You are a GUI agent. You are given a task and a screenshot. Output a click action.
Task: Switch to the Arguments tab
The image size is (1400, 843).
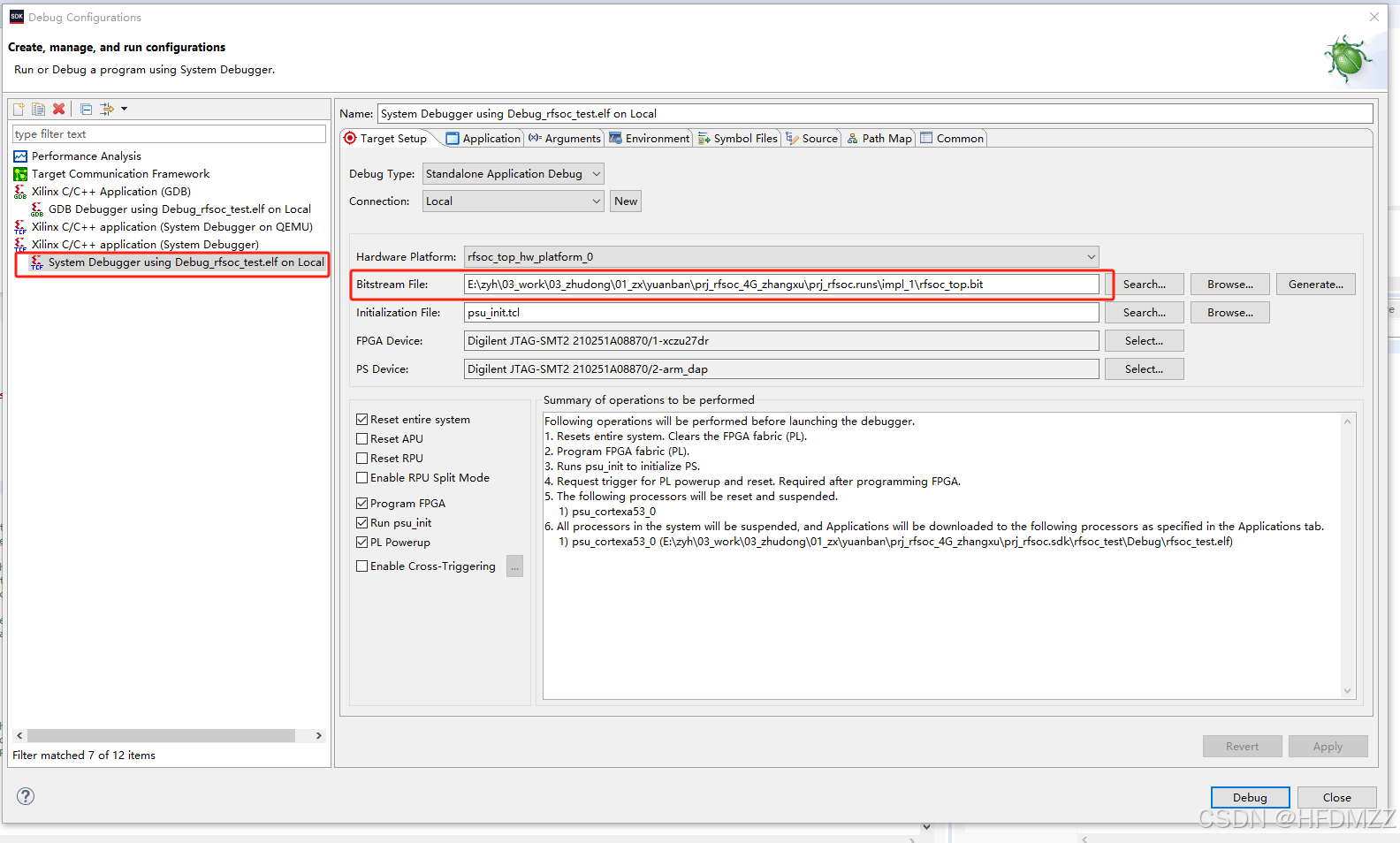(565, 139)
